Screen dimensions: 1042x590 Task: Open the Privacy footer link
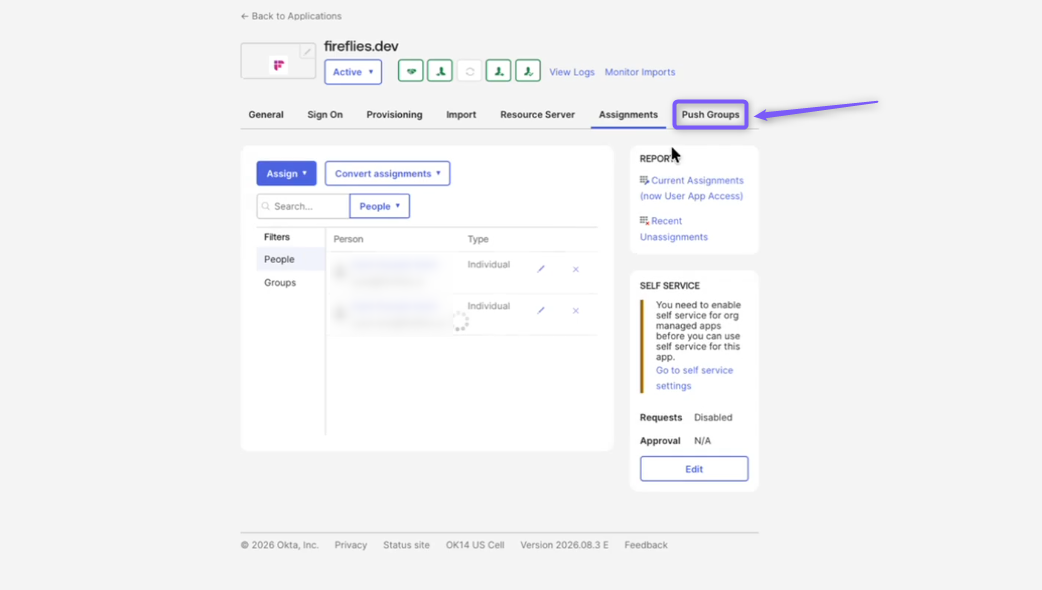point(351,545)
